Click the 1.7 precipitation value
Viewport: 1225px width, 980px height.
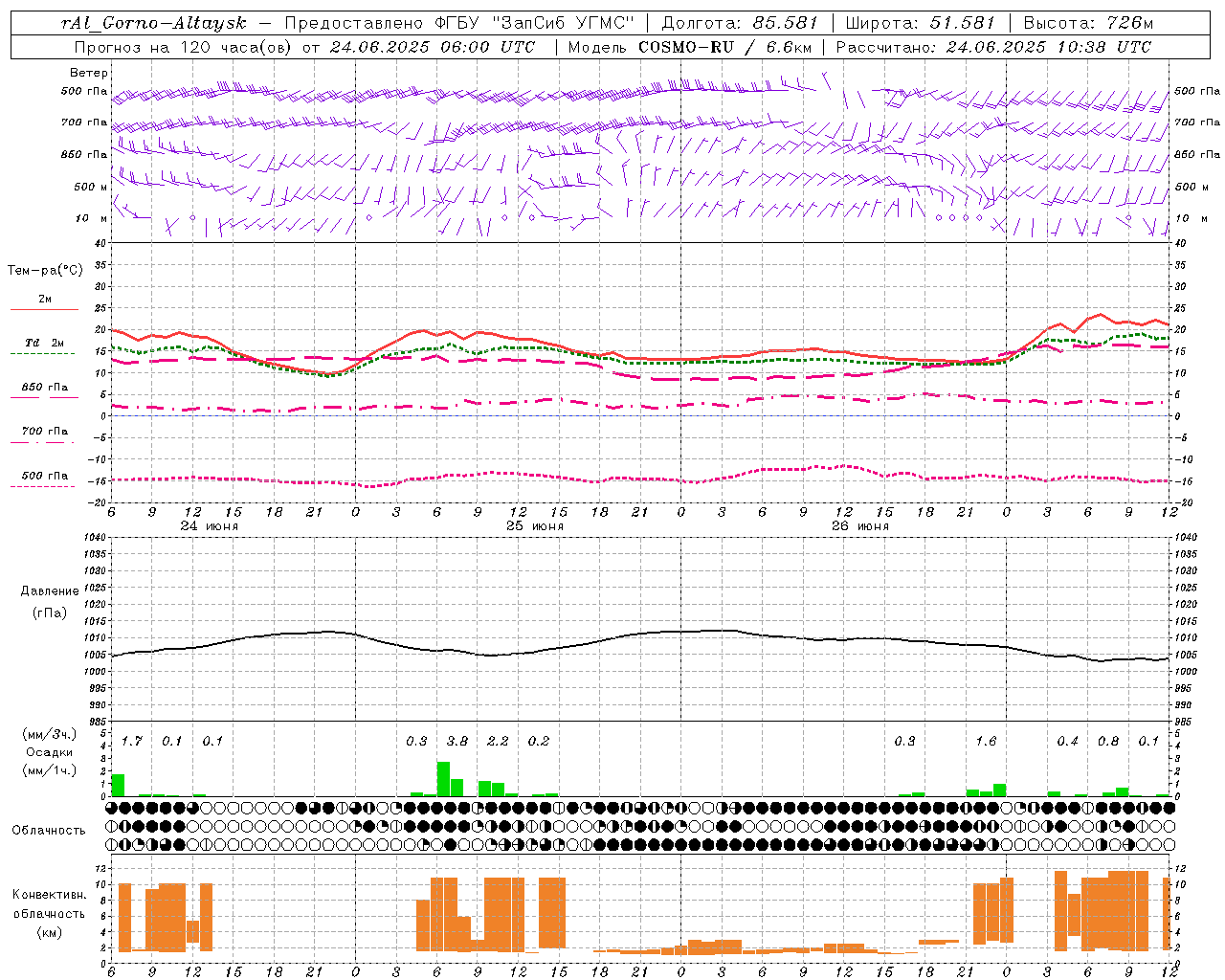pos(132,742)
